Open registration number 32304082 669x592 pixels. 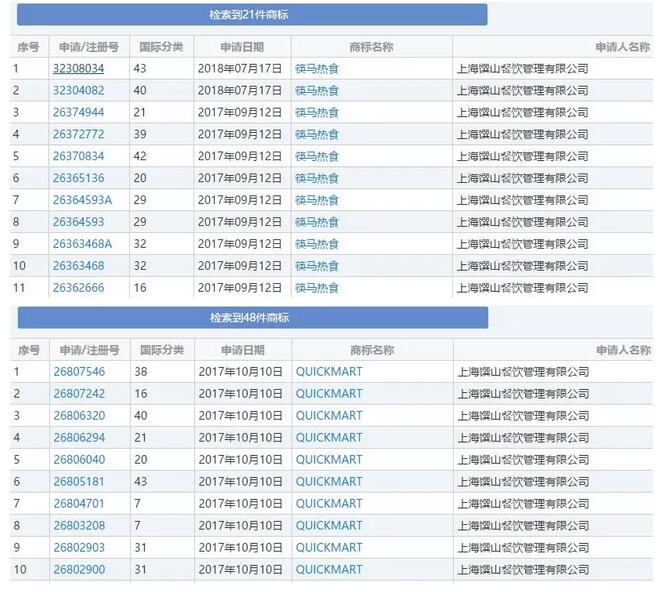click(78, 90)
